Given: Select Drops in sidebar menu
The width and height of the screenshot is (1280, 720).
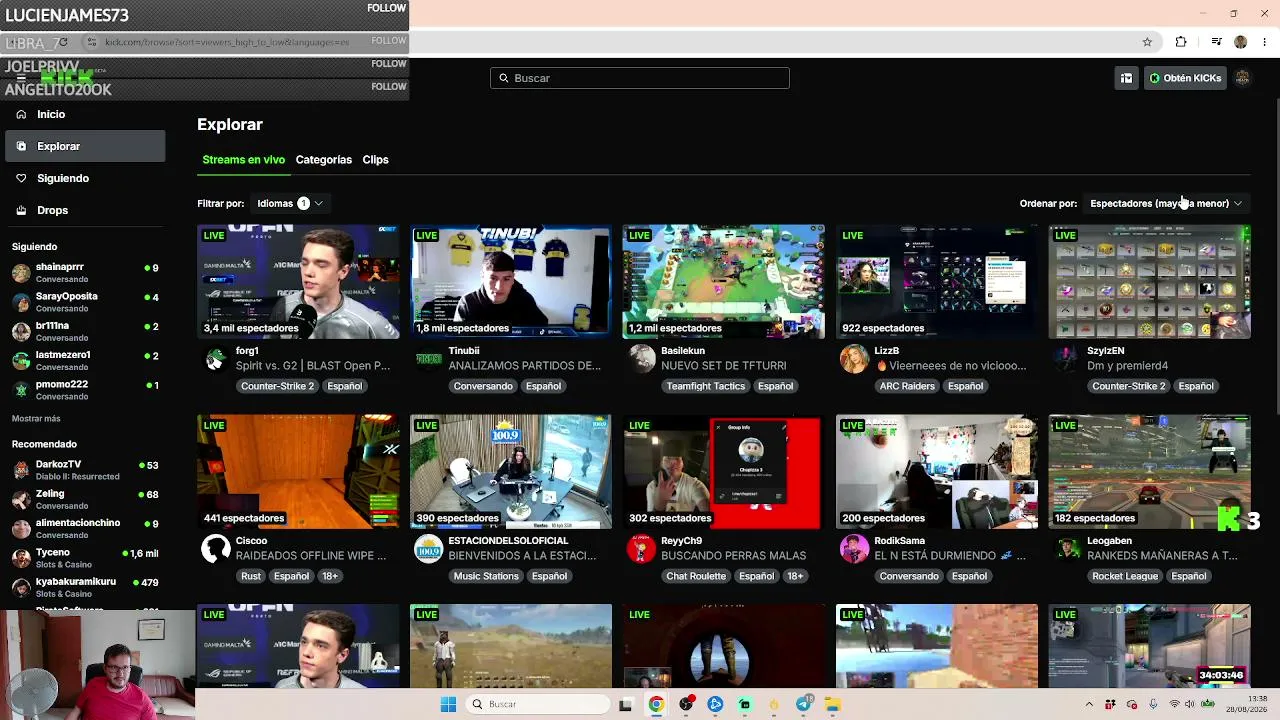Looking at the screenshot, I should point(85,210).
